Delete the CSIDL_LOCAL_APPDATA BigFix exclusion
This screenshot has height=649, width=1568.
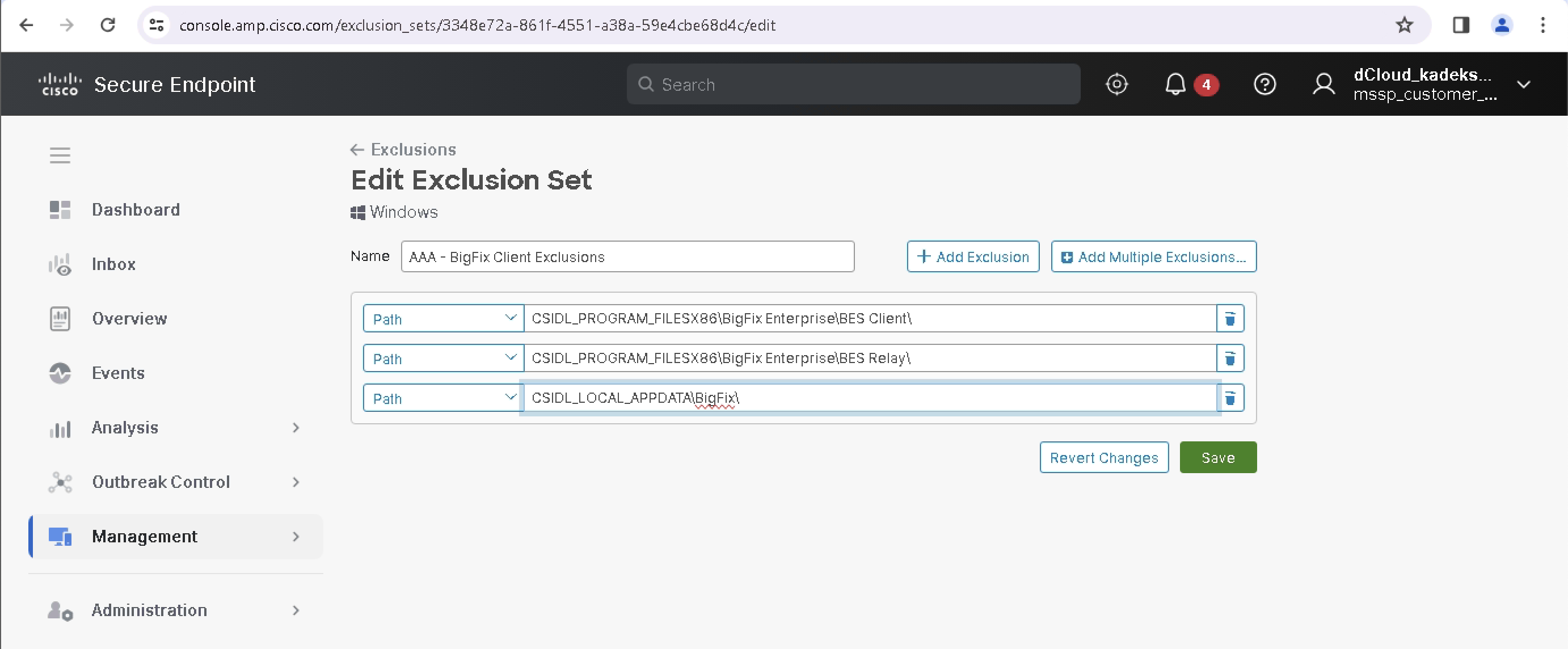[x=1229, y=398]
